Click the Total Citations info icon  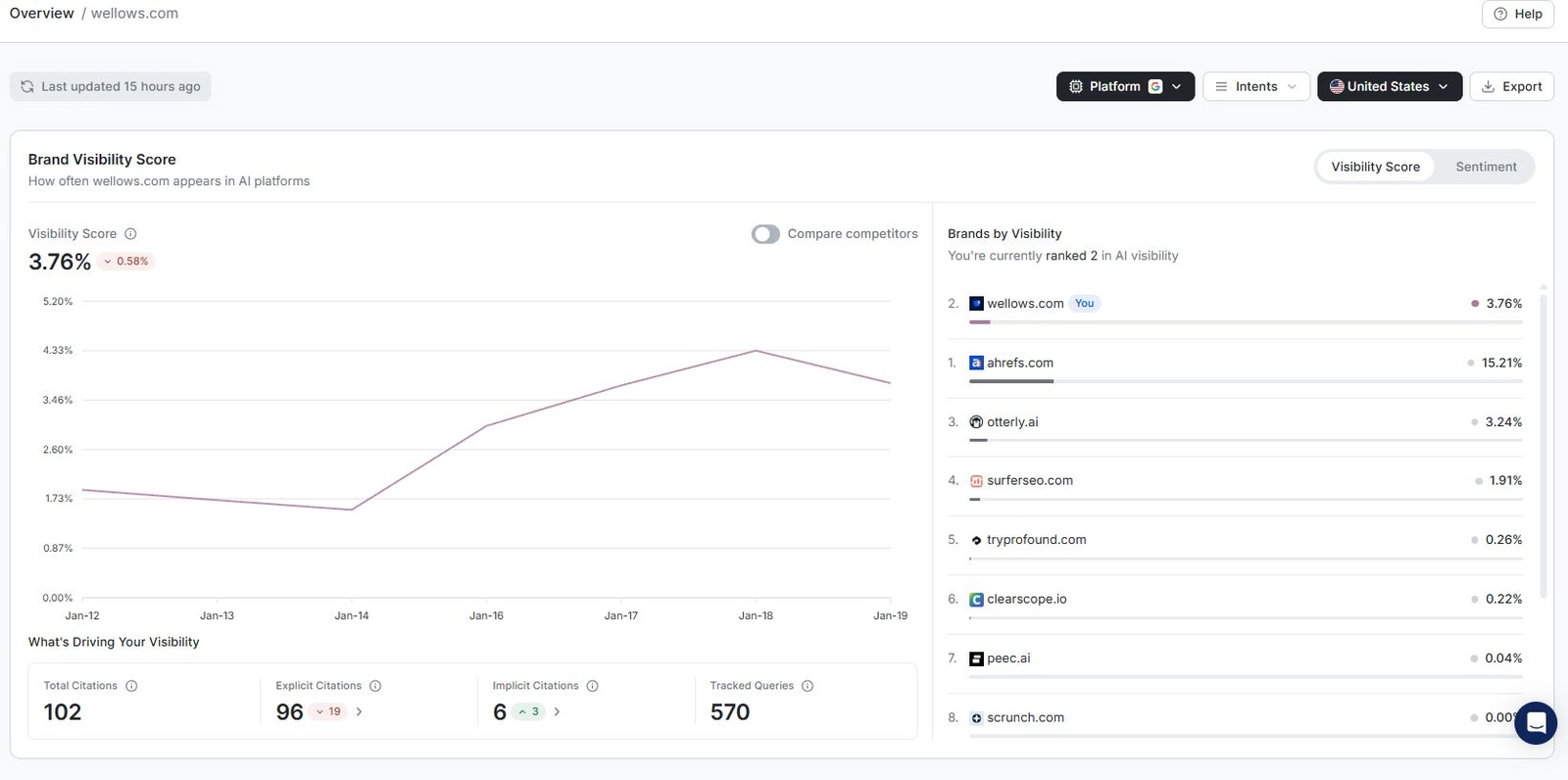[x=131, y=686]
